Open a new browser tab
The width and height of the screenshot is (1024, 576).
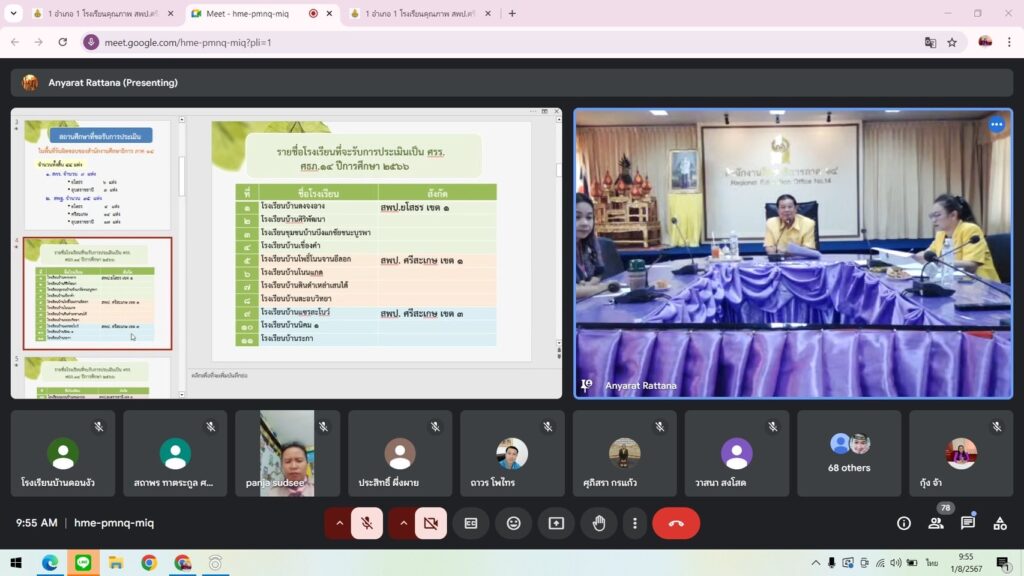[x=512, y=14]
